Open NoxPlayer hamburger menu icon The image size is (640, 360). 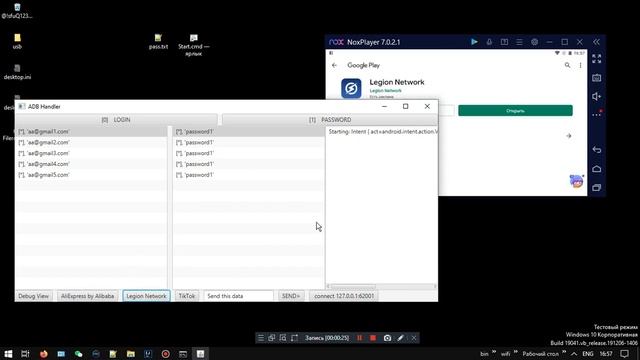519,42
